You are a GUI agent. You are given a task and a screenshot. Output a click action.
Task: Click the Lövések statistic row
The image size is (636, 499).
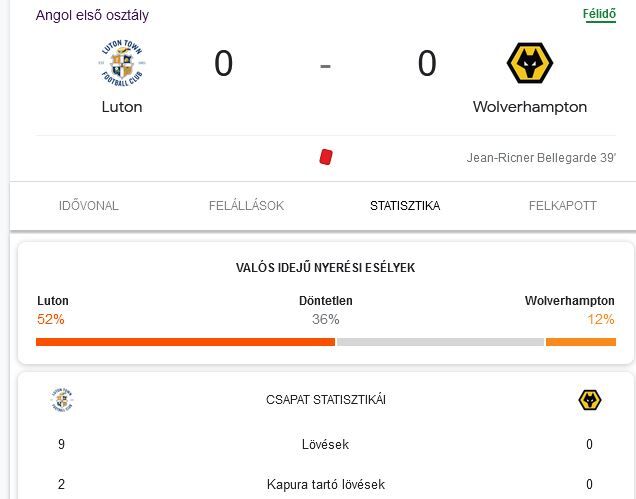tap(325, 444)
